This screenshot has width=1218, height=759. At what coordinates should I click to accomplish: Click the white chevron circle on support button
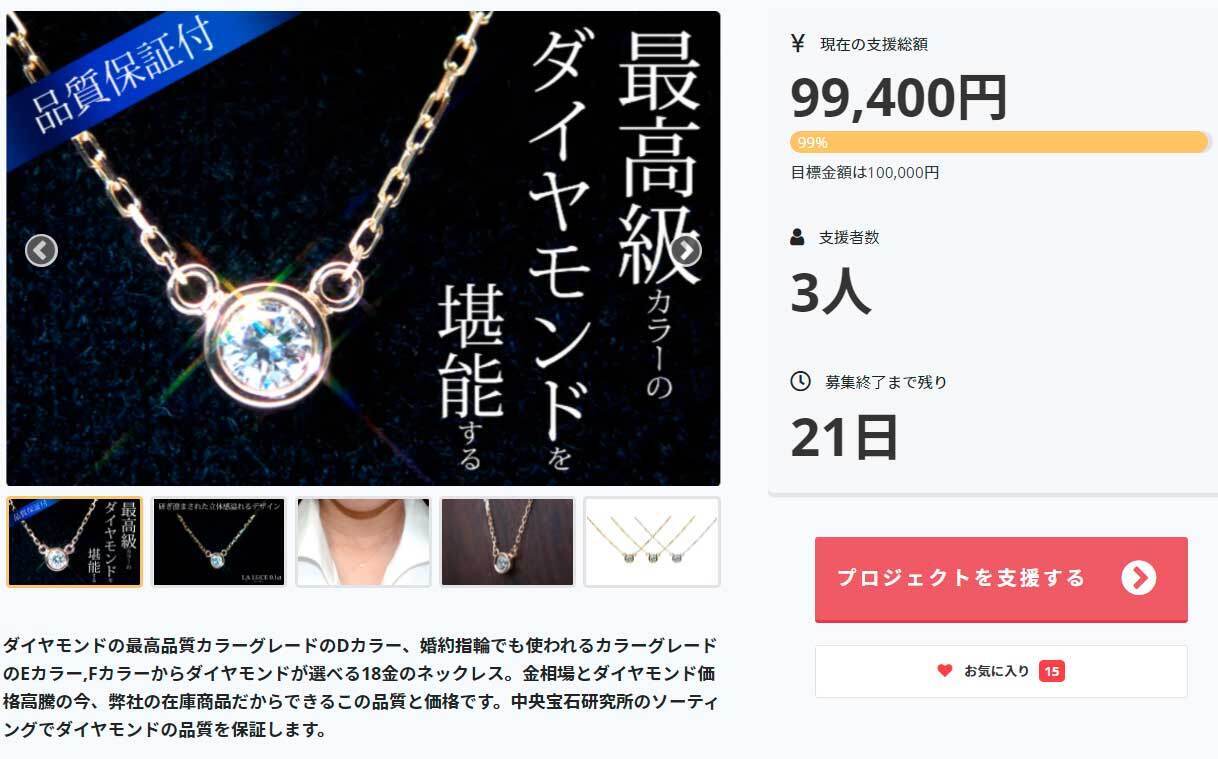click(1138, 578)
